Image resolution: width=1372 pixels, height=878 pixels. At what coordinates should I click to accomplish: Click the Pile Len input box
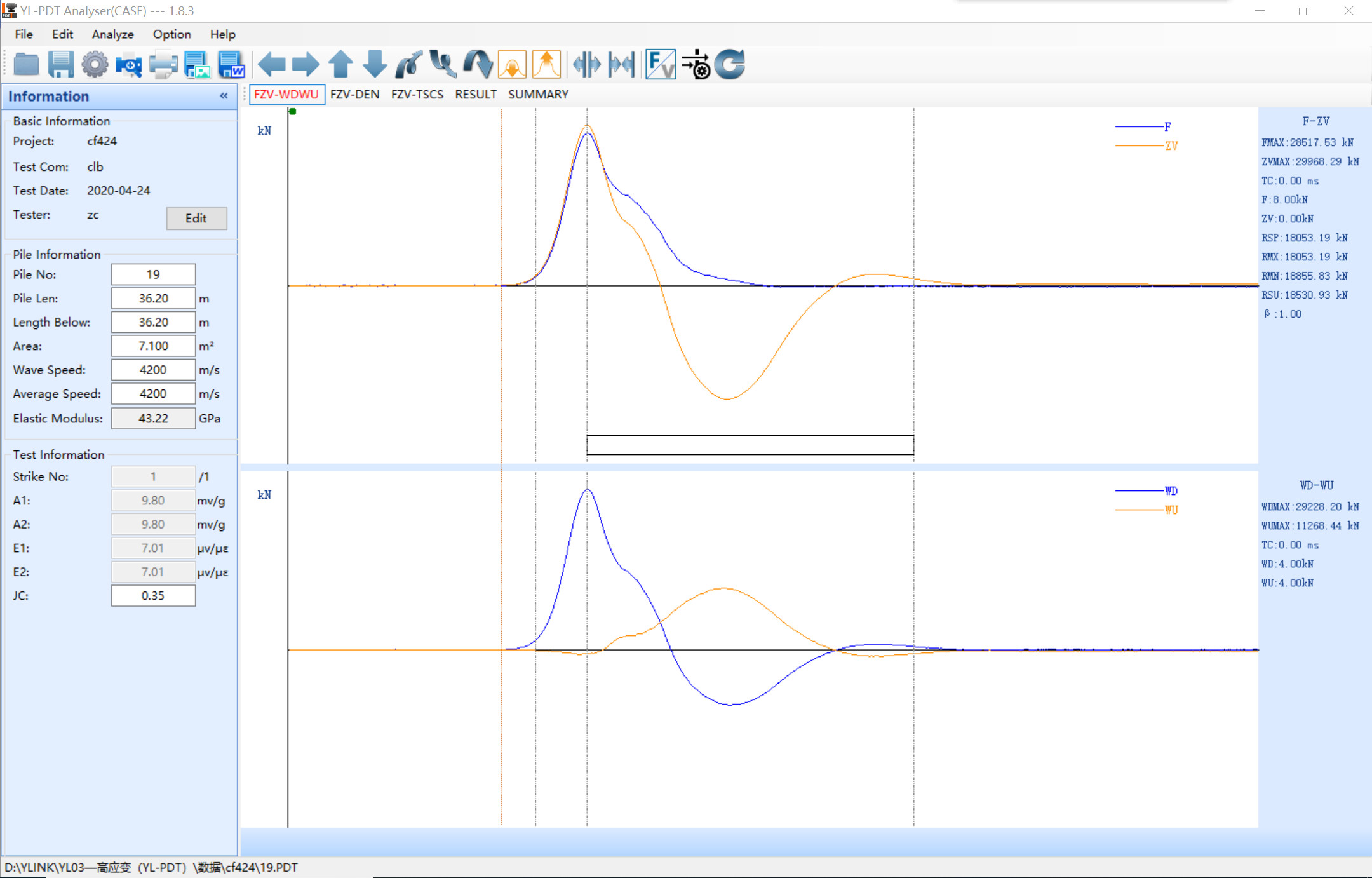pyautogui.click(x=153, y=298)
